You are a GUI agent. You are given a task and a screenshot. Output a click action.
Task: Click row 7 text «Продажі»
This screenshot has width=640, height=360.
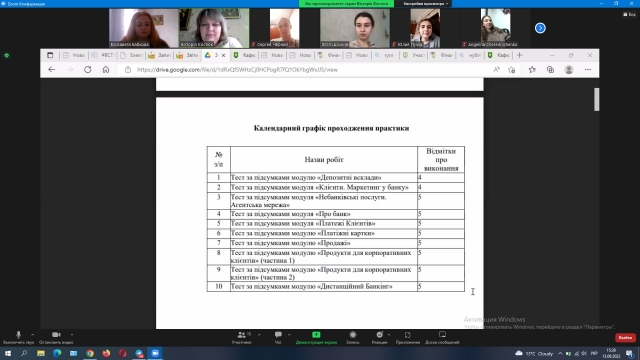(333, 243)
